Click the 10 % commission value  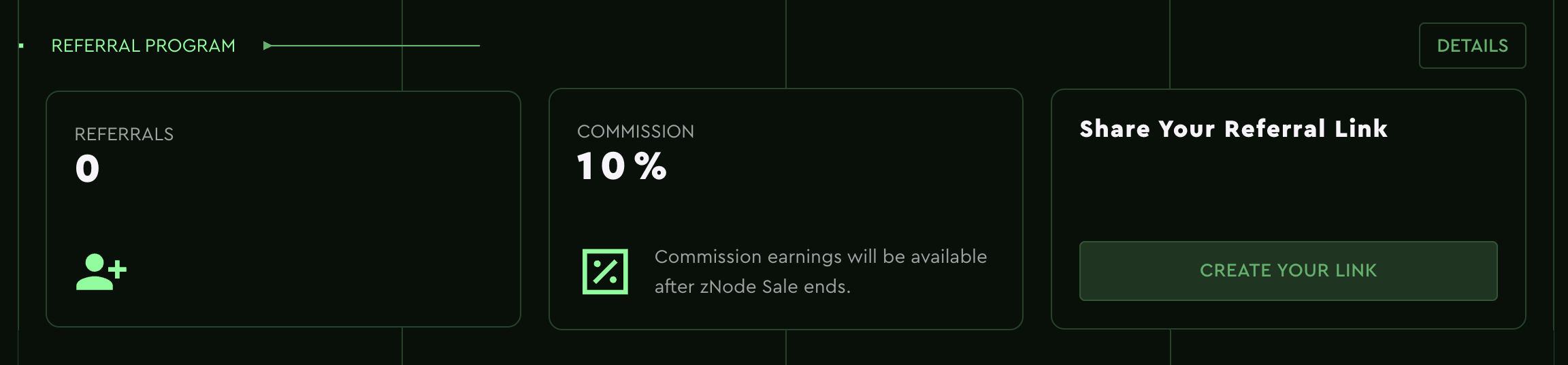point(621,166)
